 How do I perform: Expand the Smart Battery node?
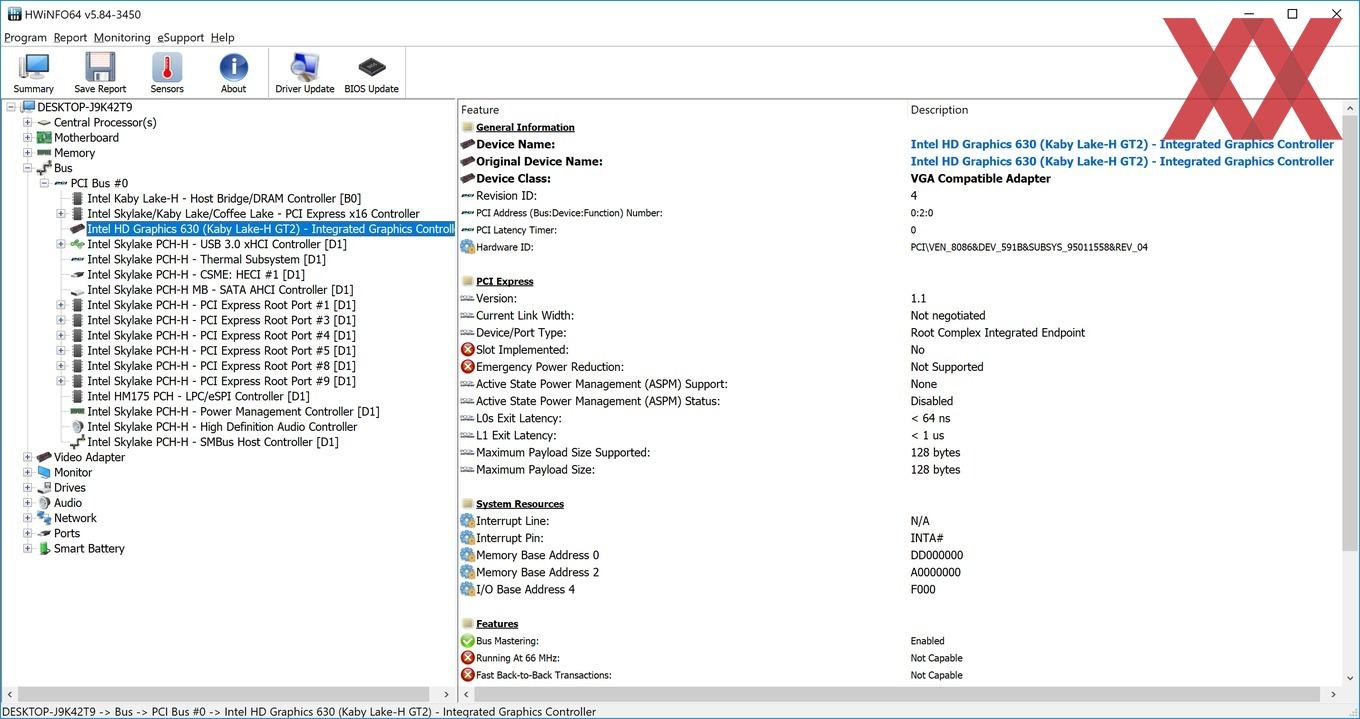[x=28, y=548]
